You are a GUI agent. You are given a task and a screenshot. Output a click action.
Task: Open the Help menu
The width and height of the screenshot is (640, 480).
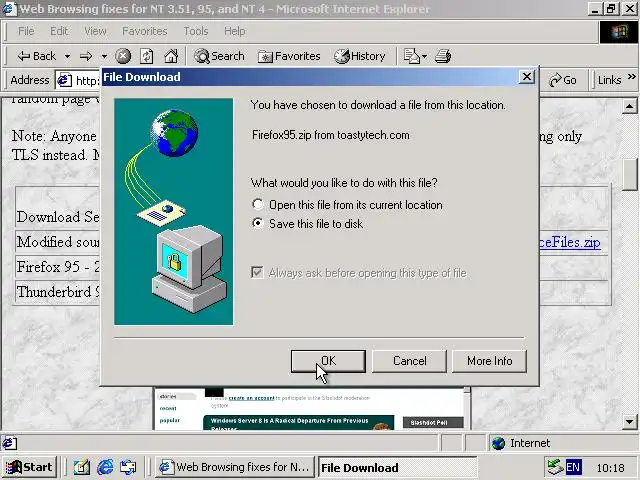coord(235,31)
